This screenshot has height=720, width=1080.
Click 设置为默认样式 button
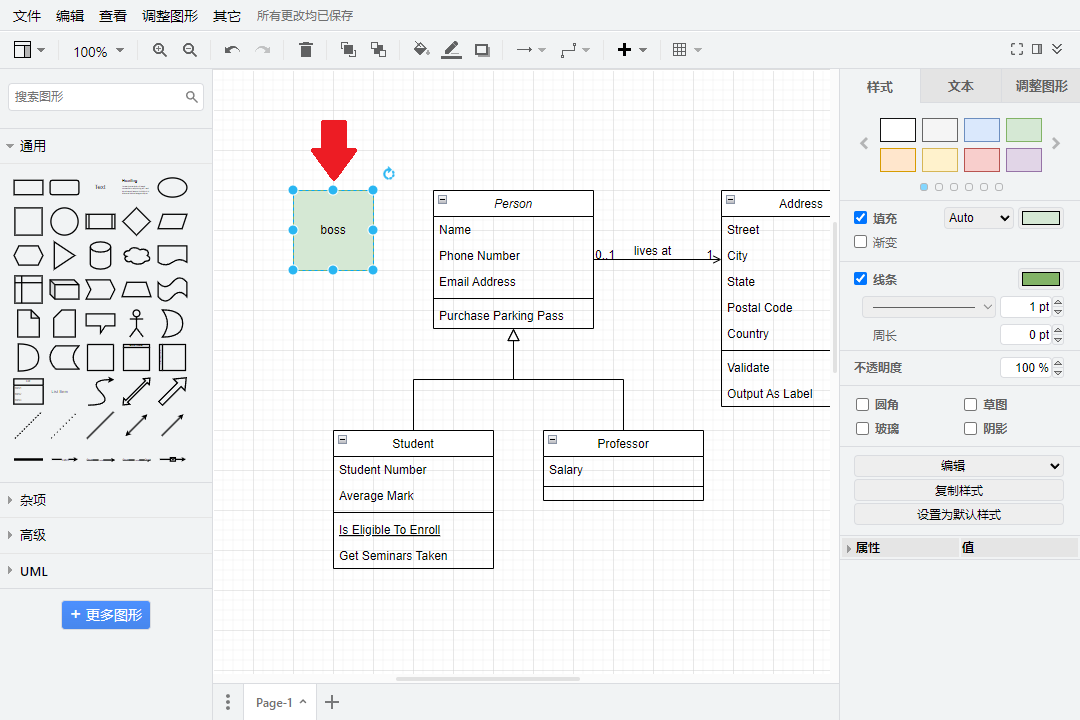pyautogui.click(x=958, y=515)
